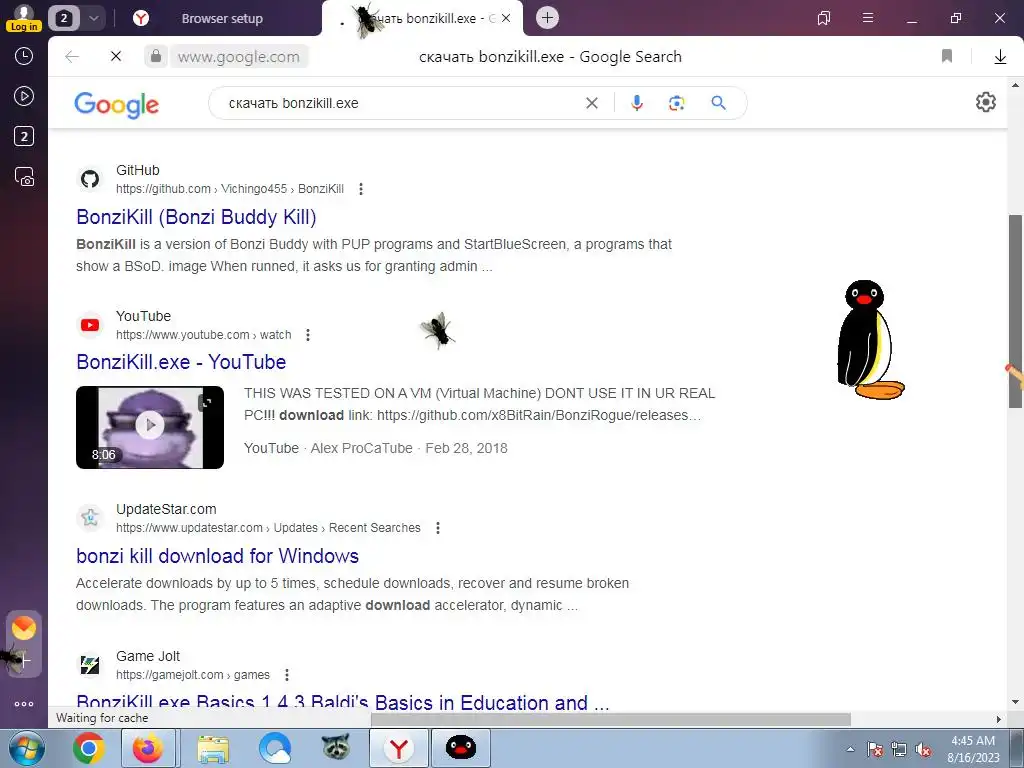This screenshot has width=1024, height=768.
Task: Search by image with Lens icon
Action: click(677, 103)
